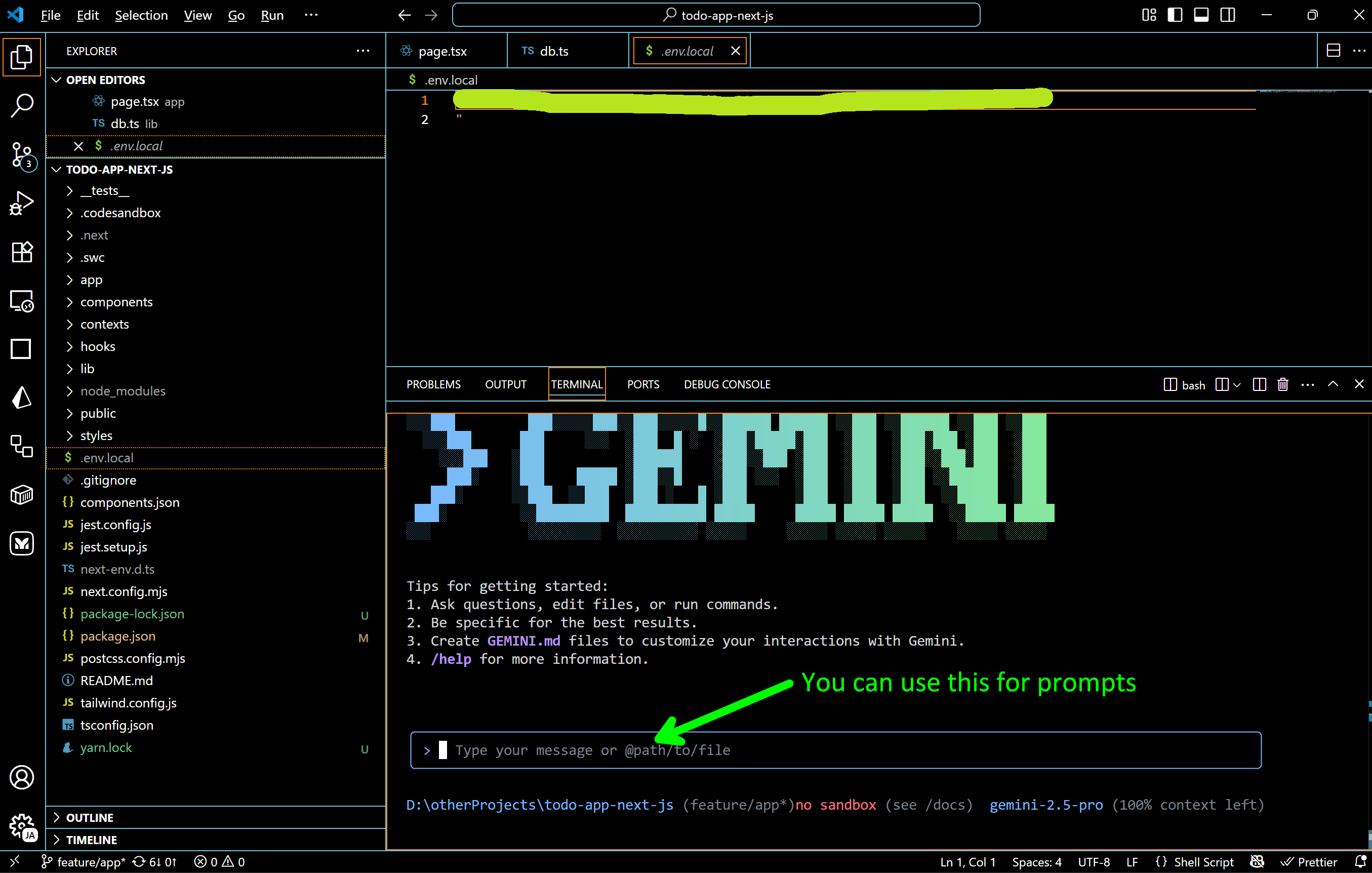Open the Manage settings gear menu
Image resolution: width=1372 pixels, height=873 pixels.
tap(22, 826)
